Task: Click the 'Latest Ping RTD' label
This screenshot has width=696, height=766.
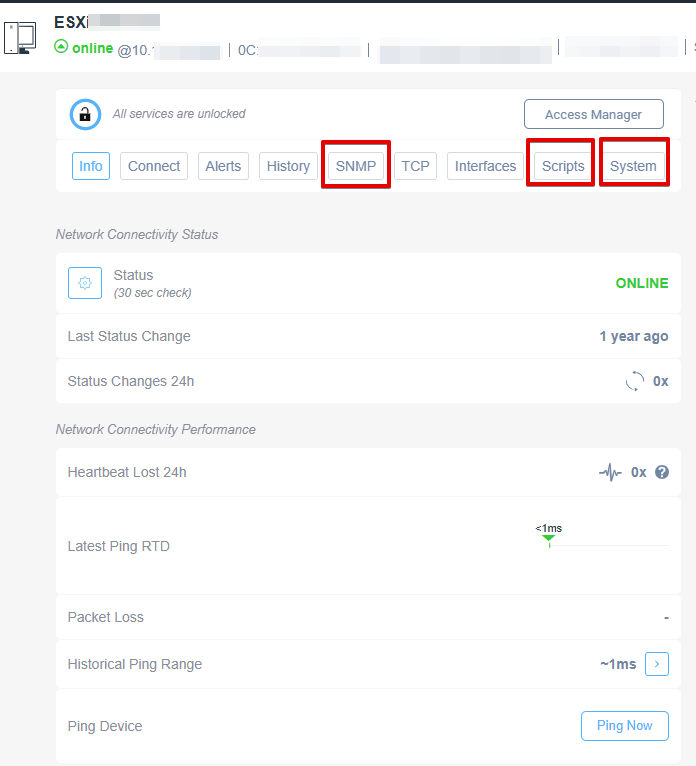Action: [x=118, y=546]
